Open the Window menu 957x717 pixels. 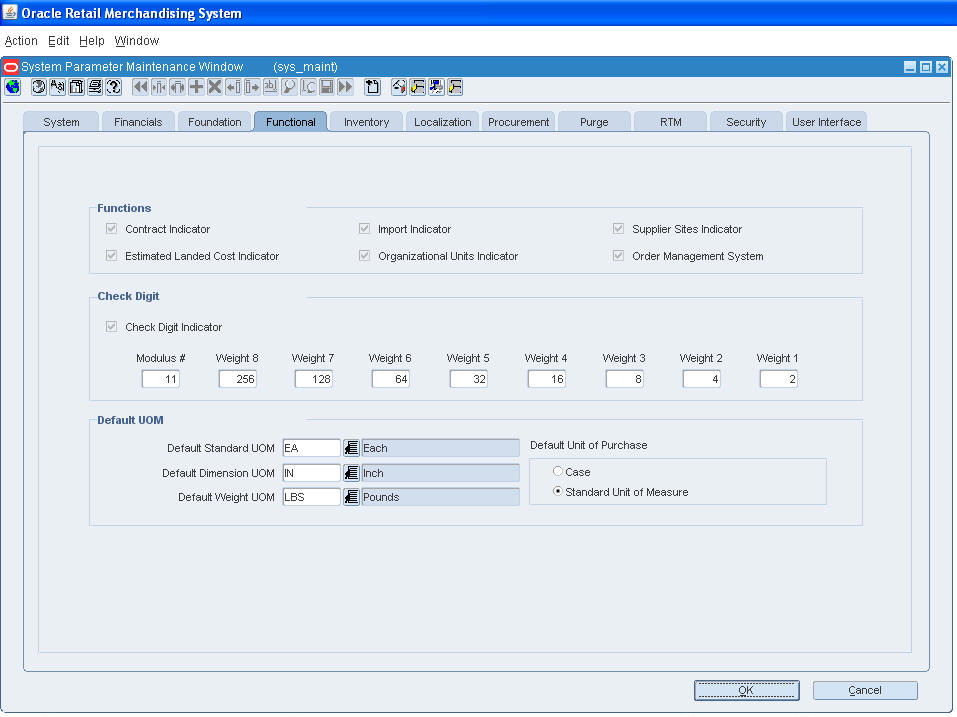[x=137, y=41]
